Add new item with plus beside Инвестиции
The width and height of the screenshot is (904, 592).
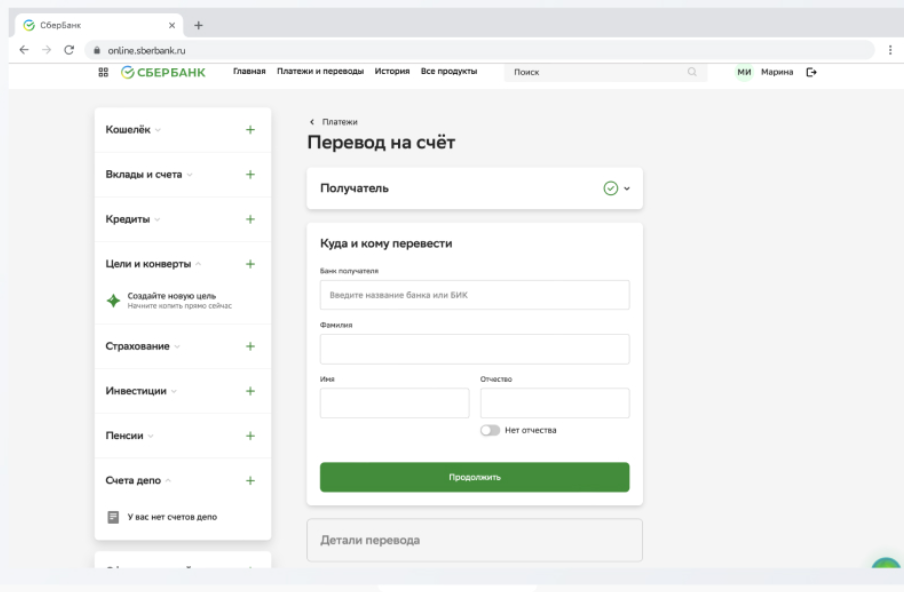point(250,391)
